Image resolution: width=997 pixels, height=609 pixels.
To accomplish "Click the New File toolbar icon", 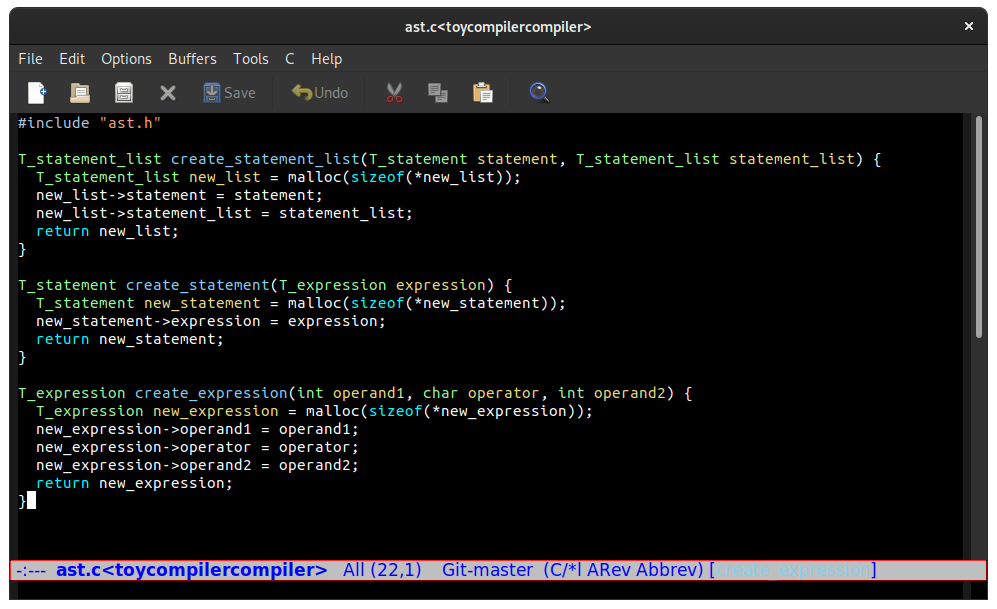I will coord(38,93).
